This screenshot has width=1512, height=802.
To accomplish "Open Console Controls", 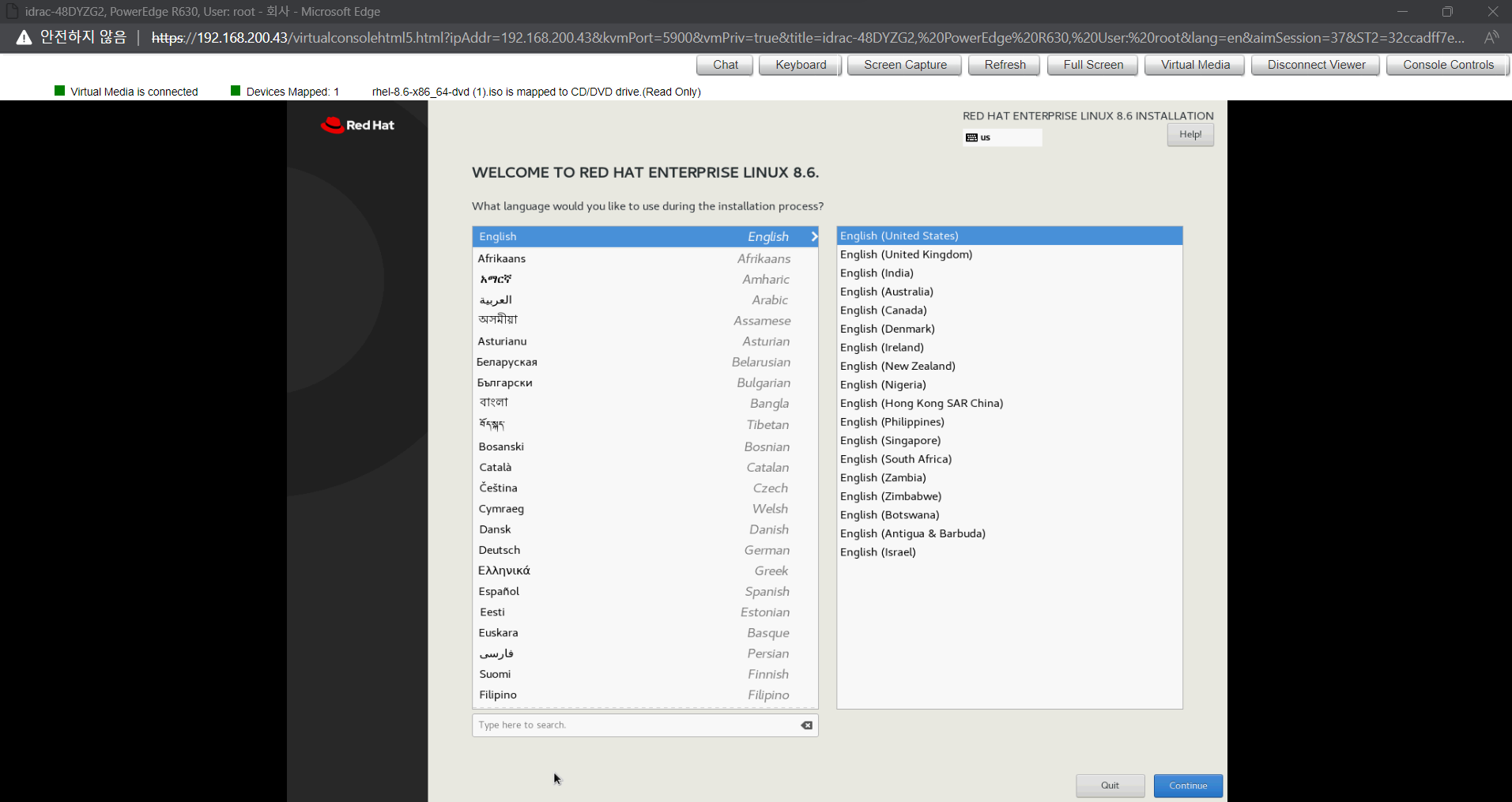I will (x=1448, y=65).
